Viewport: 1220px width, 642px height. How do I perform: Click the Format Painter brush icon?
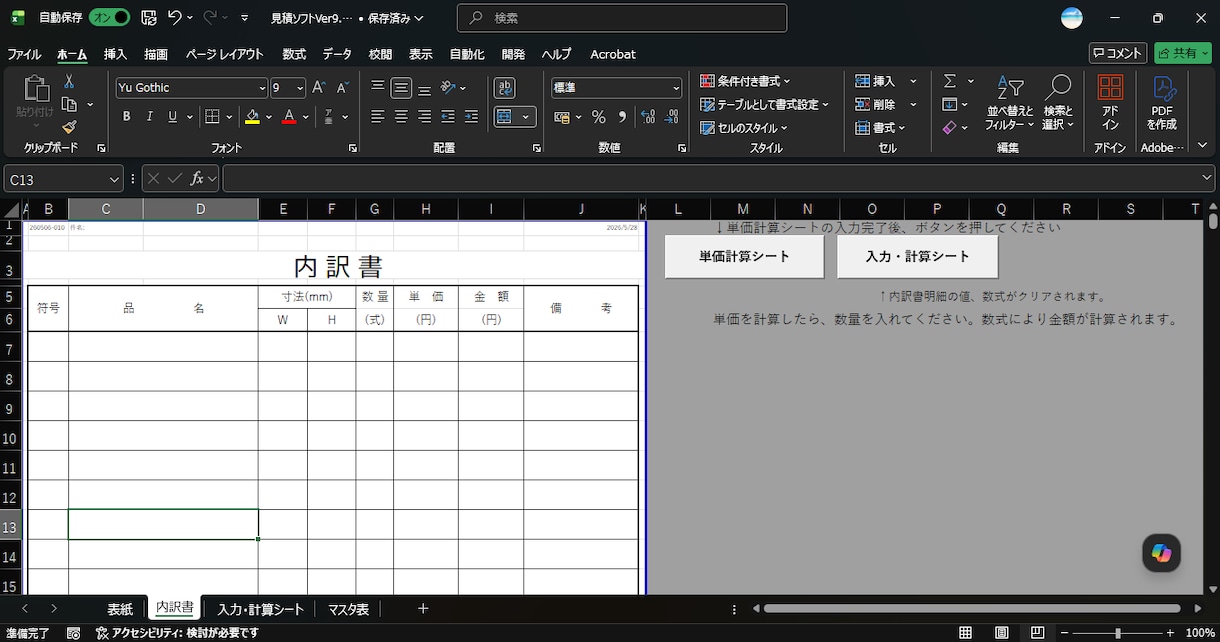pyautogui.click(x=69, y=127)
